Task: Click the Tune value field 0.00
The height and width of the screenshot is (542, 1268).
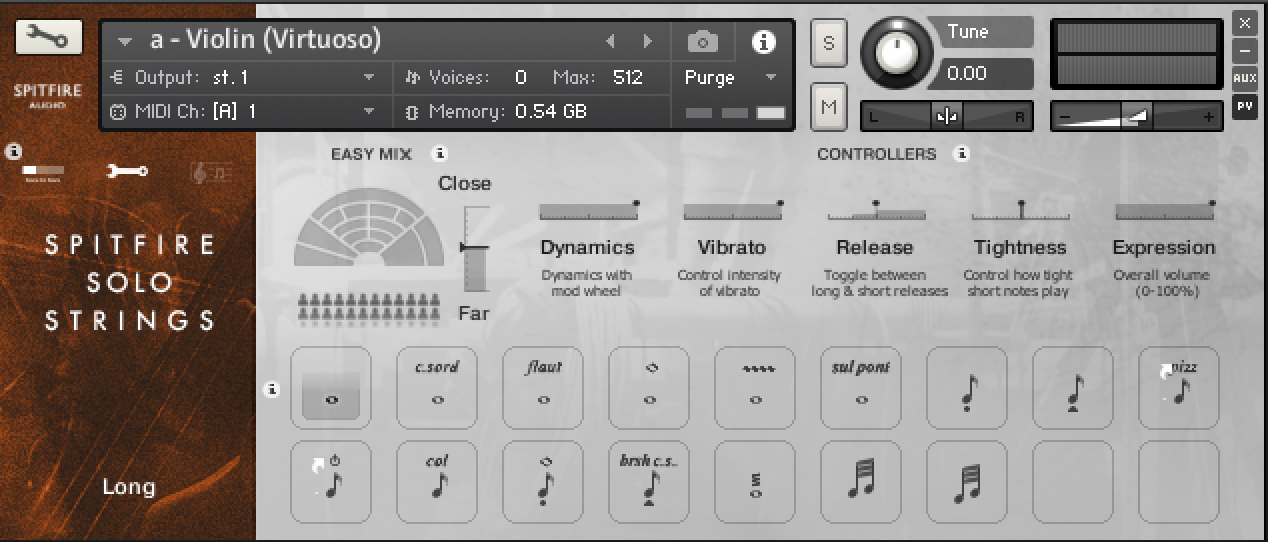Action: [985, 73]
